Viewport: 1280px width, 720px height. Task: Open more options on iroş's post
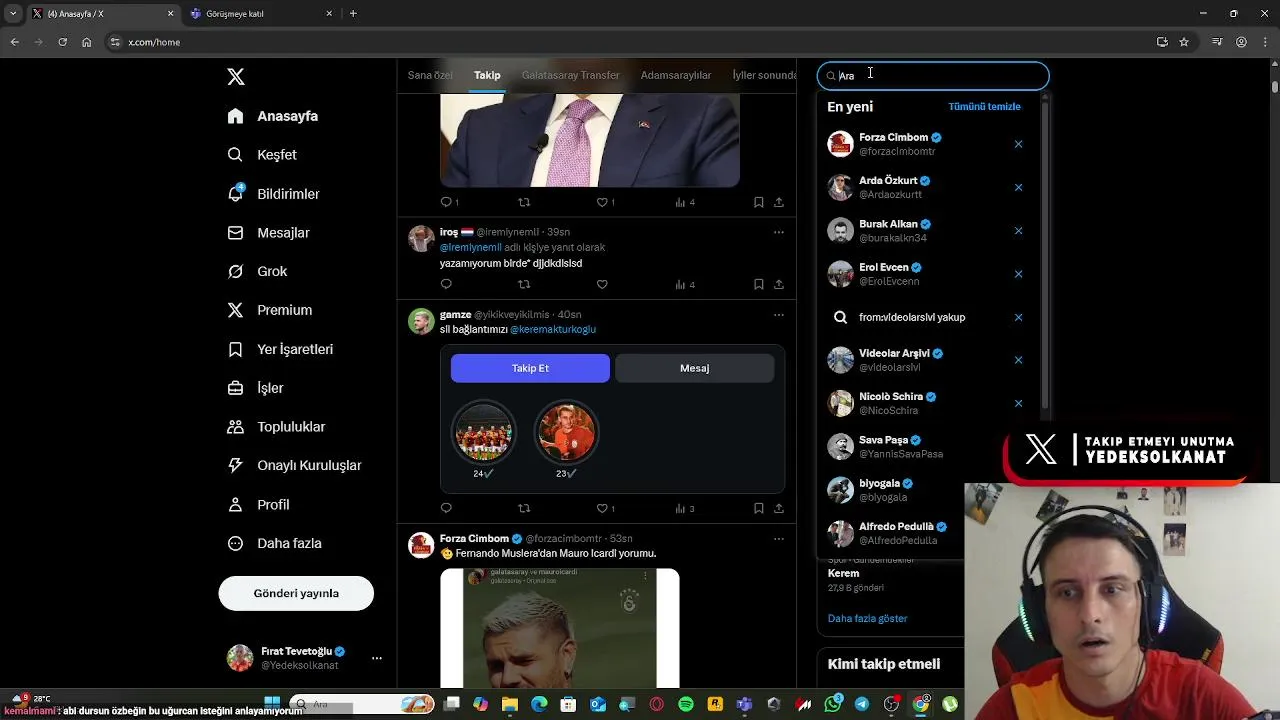778,232
